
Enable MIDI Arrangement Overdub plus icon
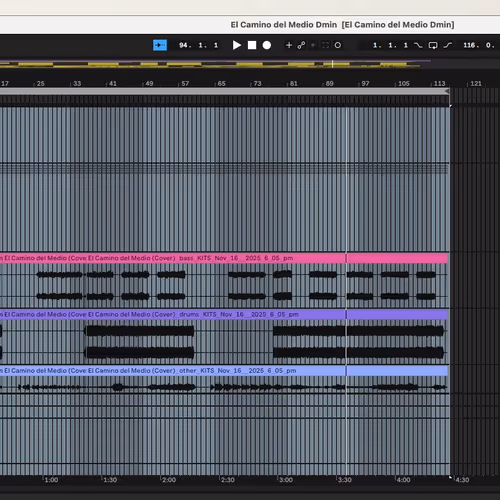click(x=289, y=45)
